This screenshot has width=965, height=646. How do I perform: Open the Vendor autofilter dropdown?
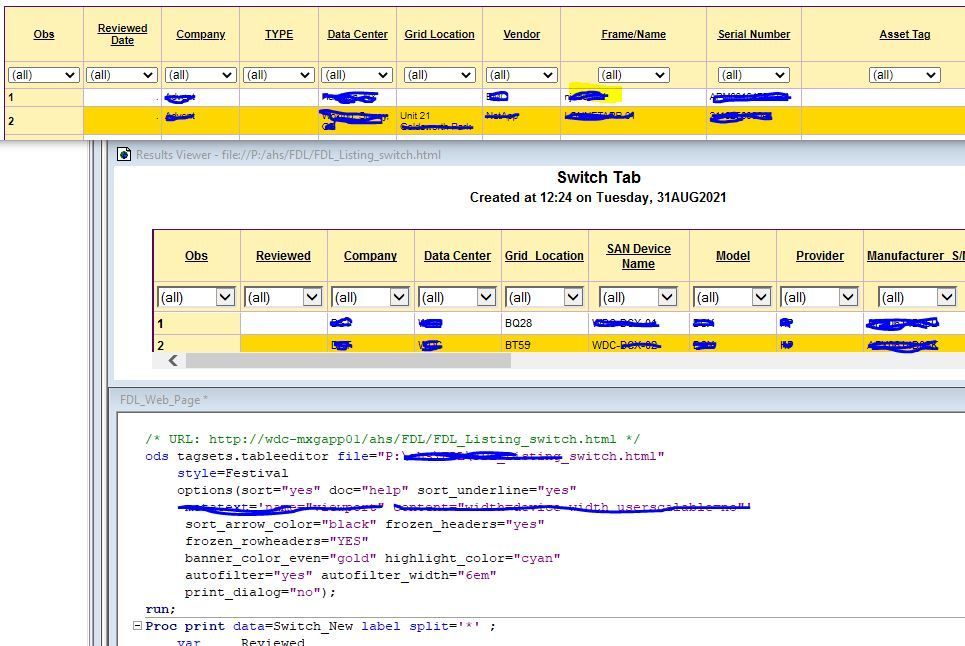pos(521,75)
